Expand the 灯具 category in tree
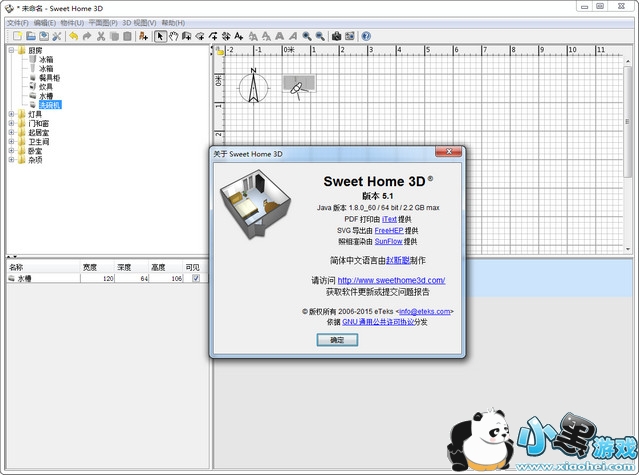639x475 pixels. click(12, 114)
